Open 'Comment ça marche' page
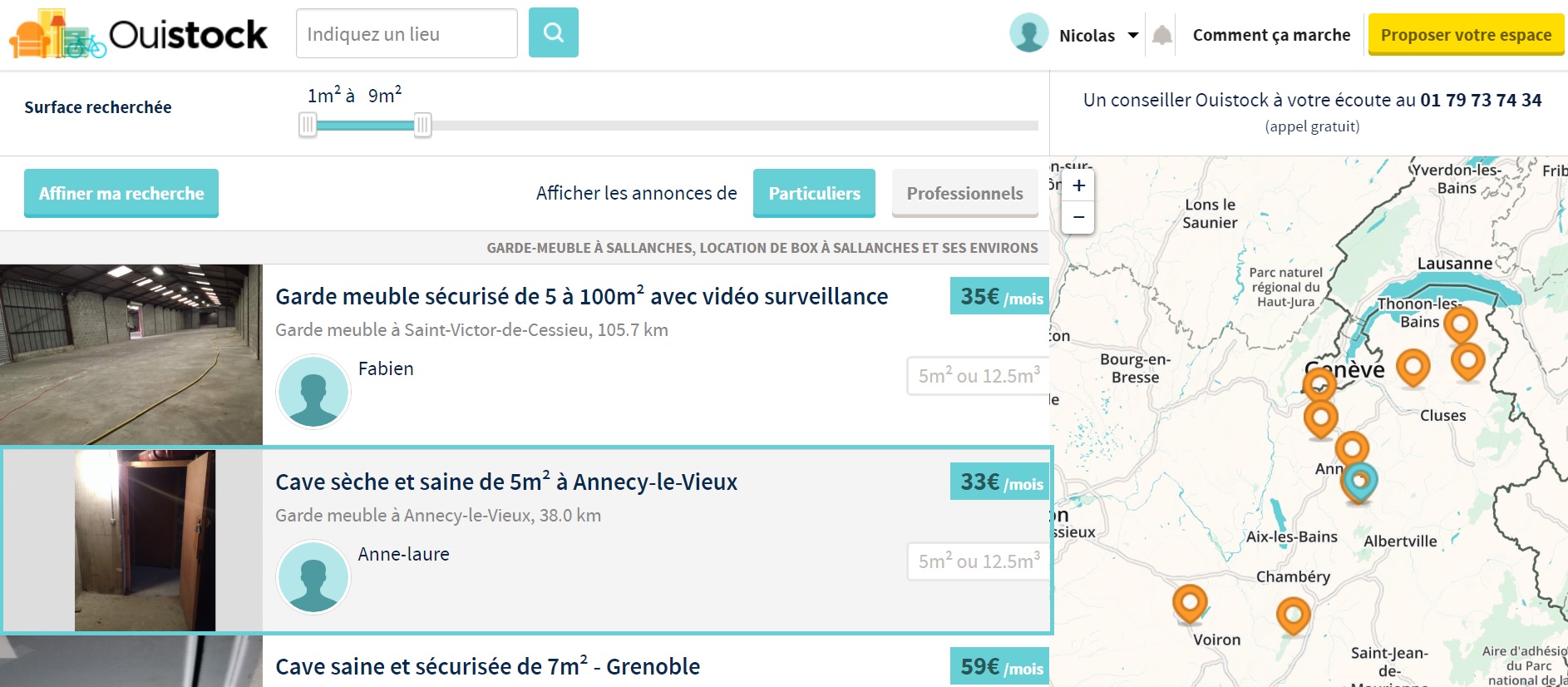Viewport: 1568px width, 687px height. click(1271, 35)
